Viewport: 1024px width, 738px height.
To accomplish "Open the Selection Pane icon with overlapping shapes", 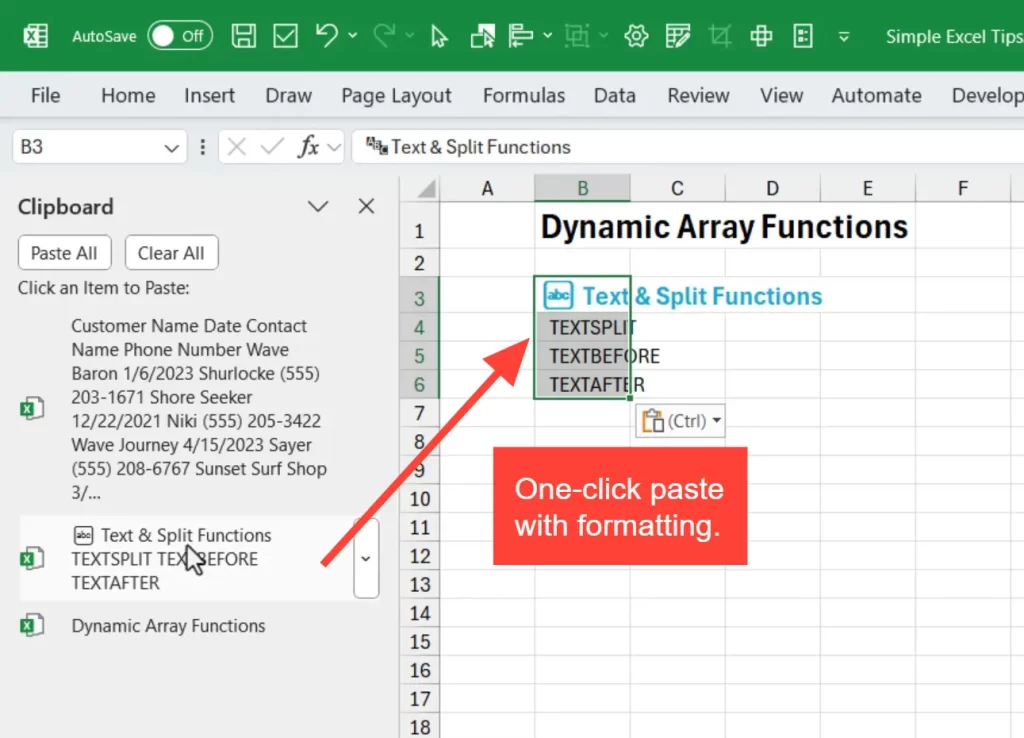I will [483, 36].
